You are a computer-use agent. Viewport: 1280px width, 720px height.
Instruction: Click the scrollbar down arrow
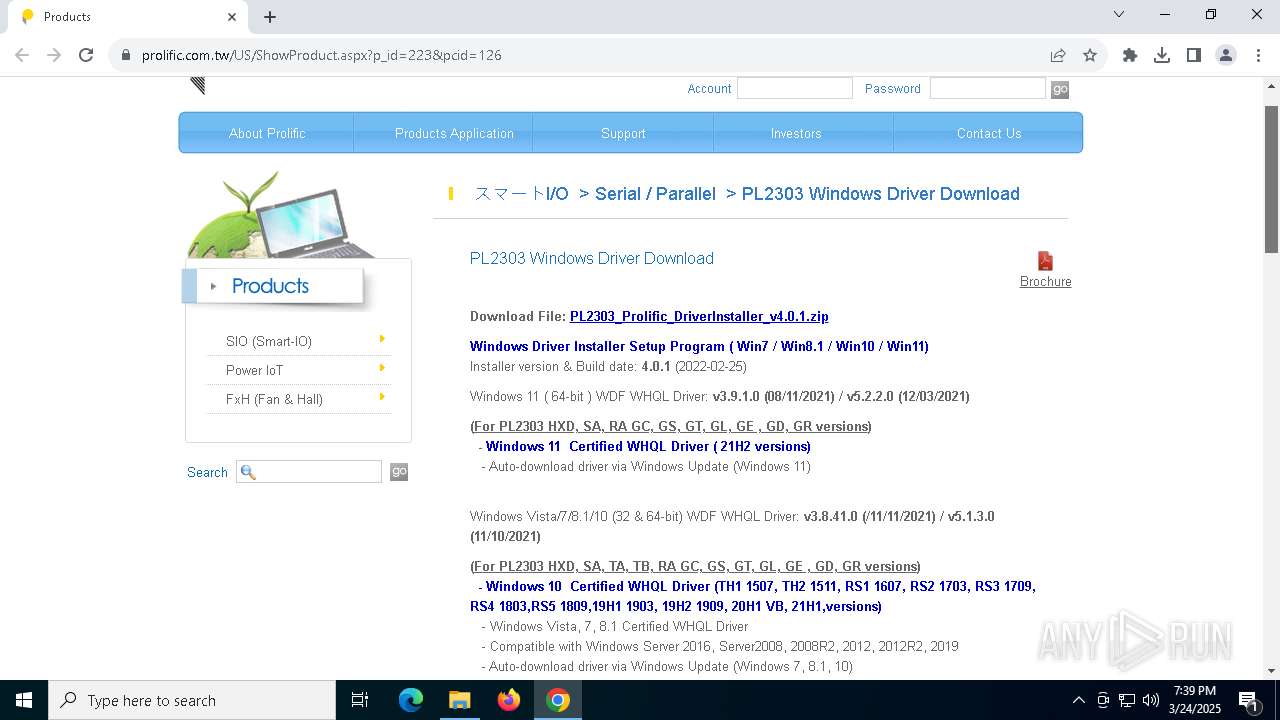click(x=1271, y=671)
